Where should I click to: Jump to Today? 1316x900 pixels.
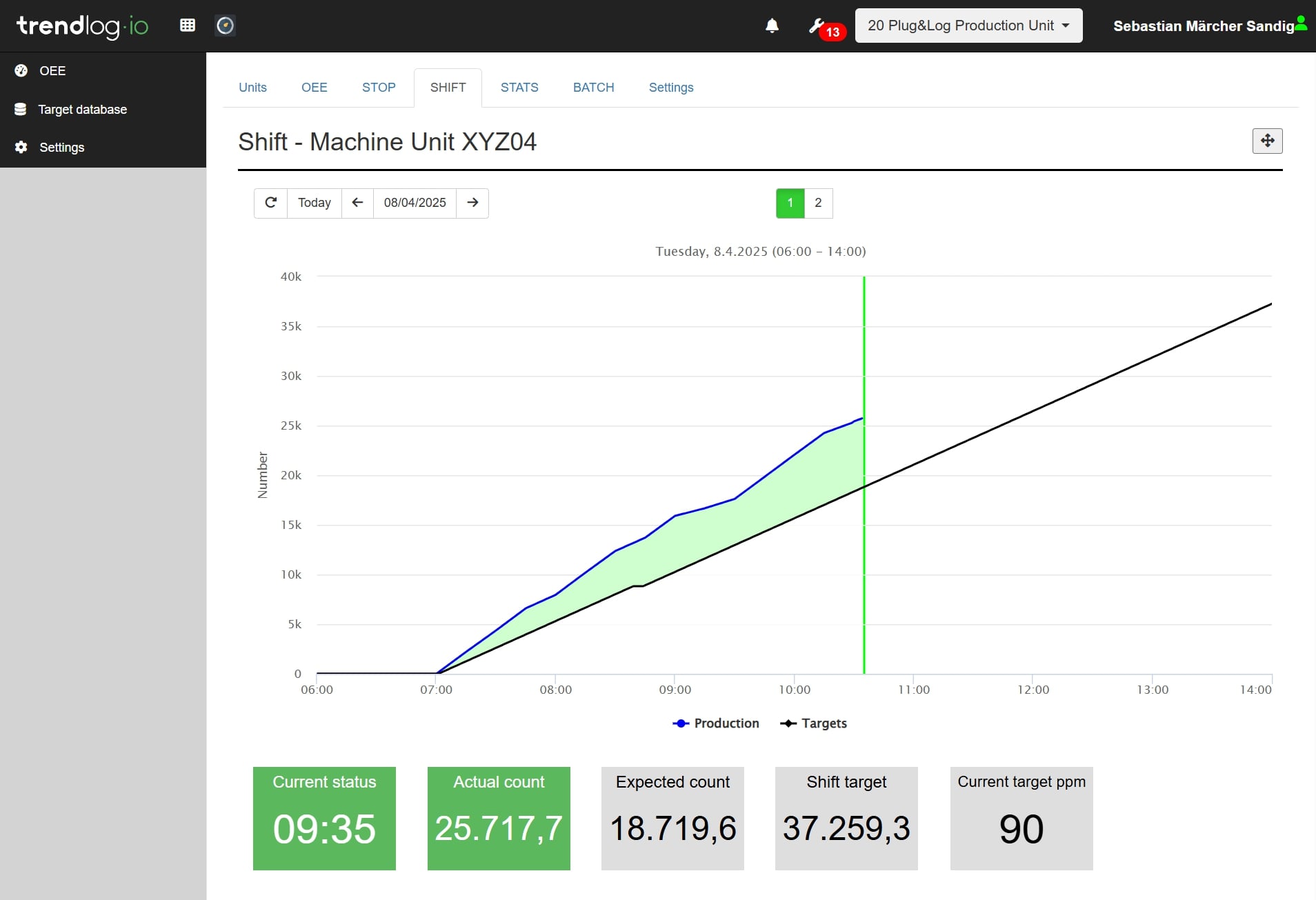315,203
